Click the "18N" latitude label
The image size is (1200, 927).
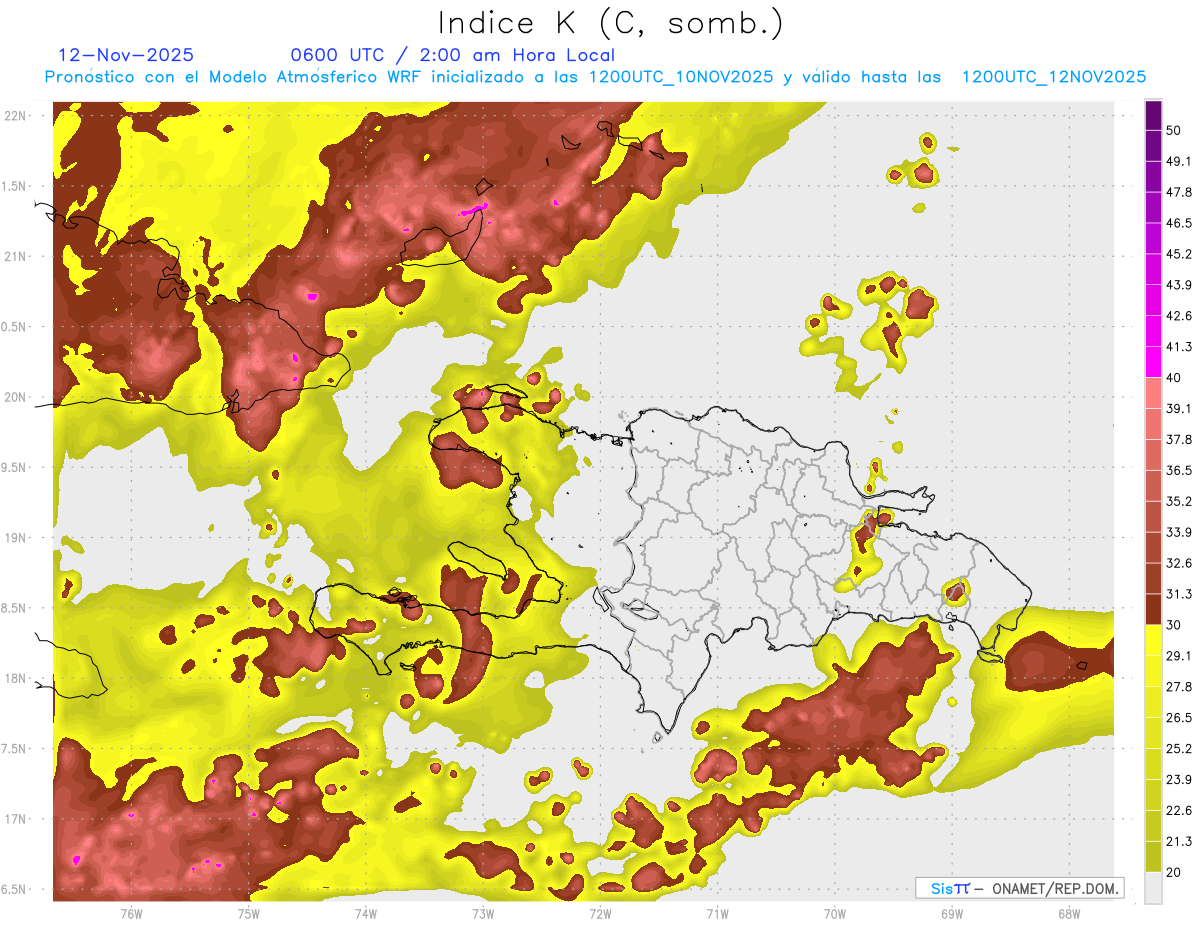pos(14,679)
